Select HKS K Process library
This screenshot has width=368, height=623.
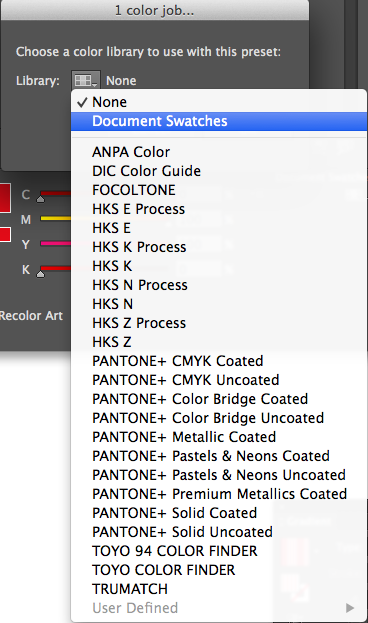219,247
